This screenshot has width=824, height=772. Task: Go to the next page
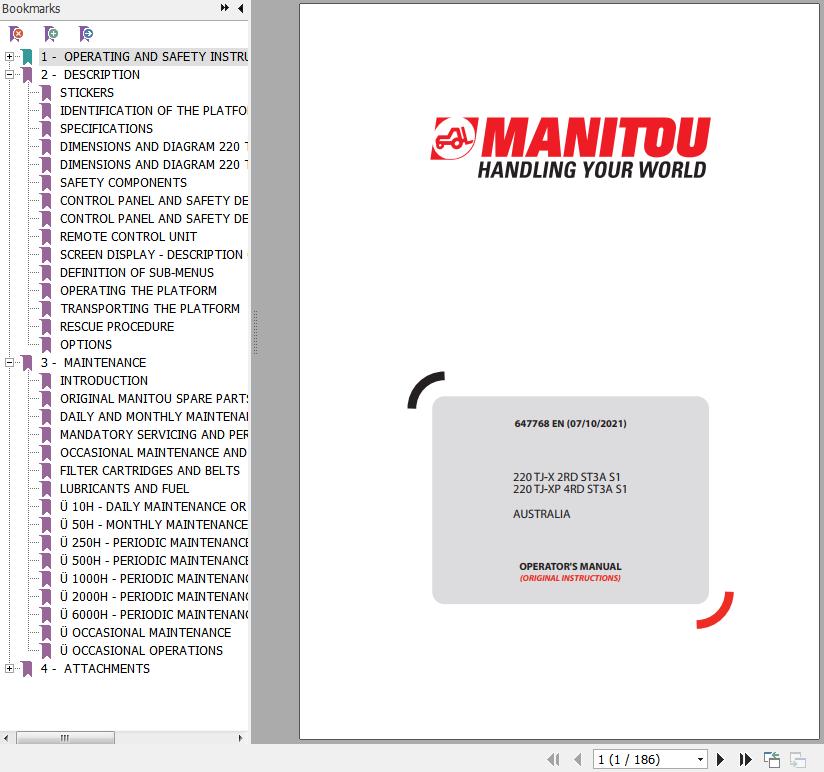point(720,759)
